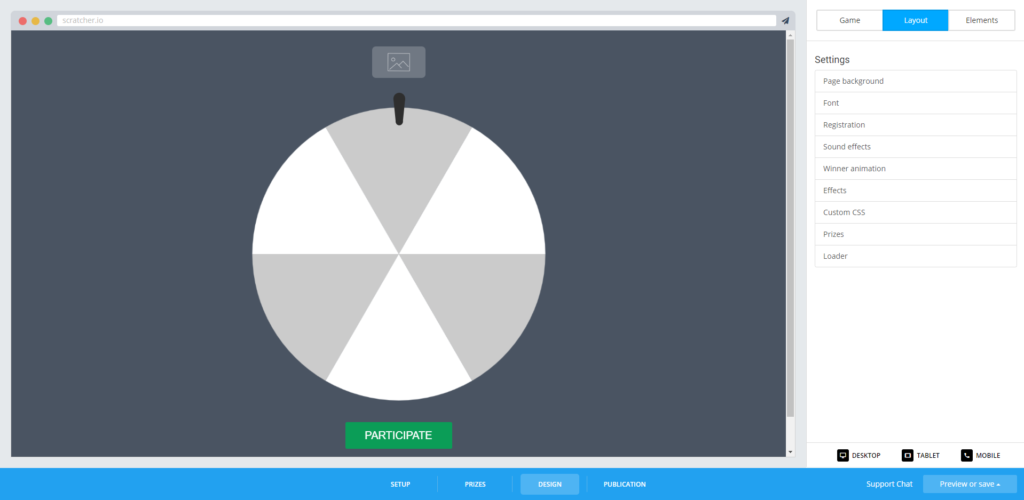Image resolution: width=1024 pixels, height=500 pixels.
Task: Select the Layout tab
Action: tap(915, 20)
